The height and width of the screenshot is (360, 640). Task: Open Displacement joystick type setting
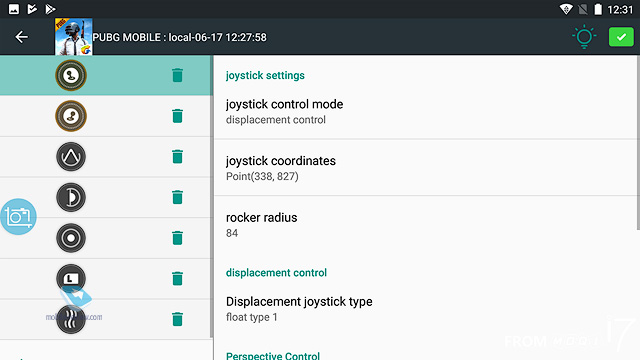(x=425, y=309)
